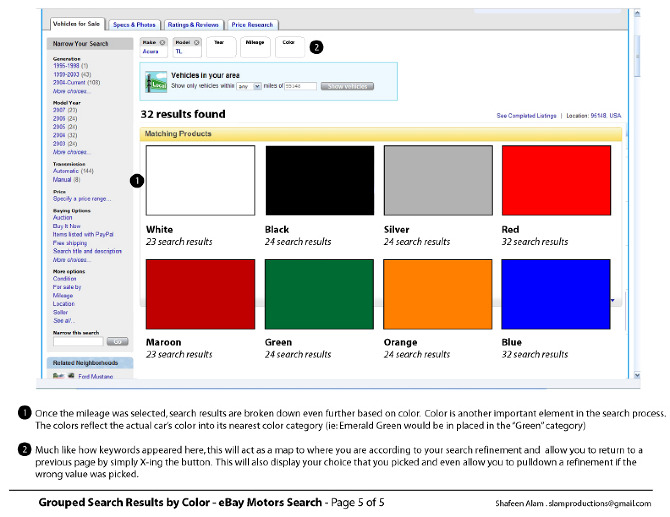Open the Color breadcrumb filter box
This screenshot has width=670, height=517.
point(290,47)
